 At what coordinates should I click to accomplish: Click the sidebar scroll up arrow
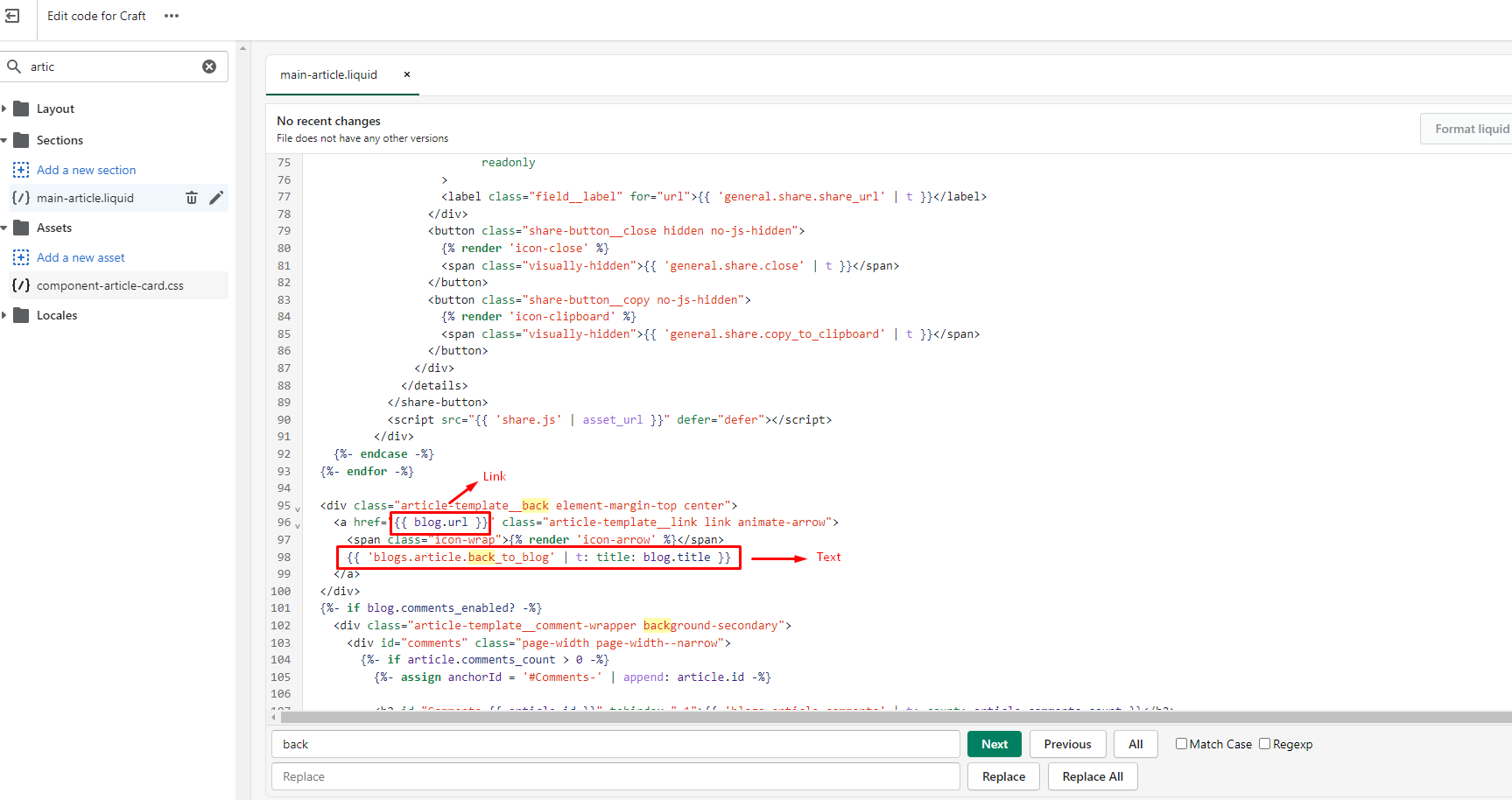click(x=243, y=48)
